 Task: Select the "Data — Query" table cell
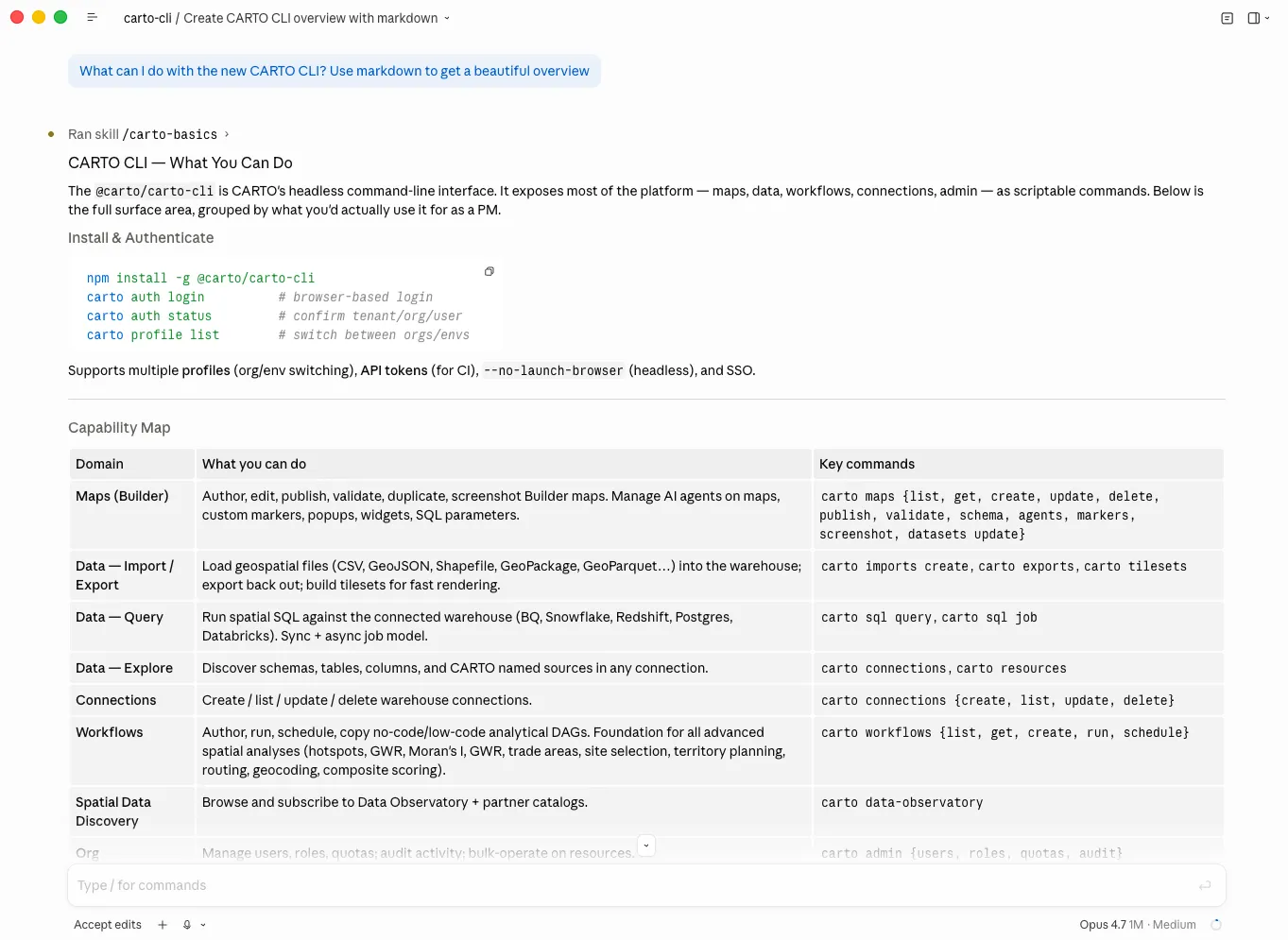[x=132, y=626]
